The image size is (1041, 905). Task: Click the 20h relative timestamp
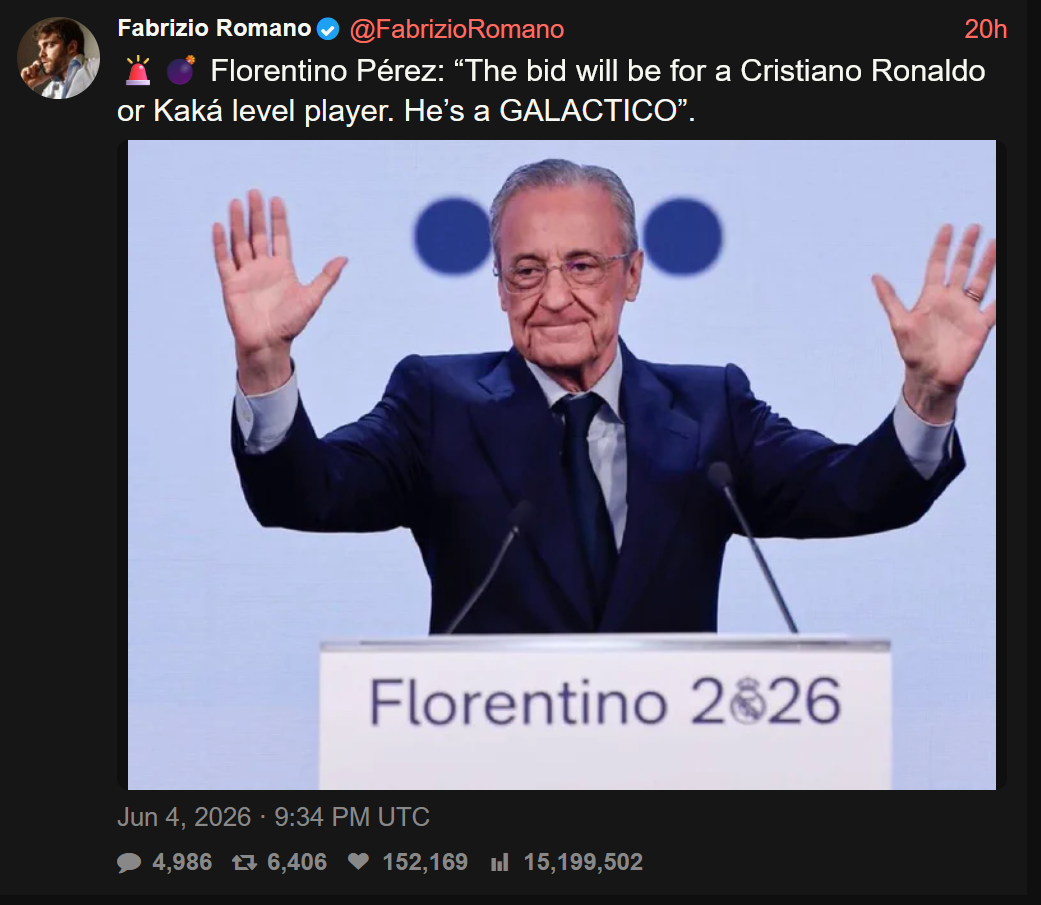click(985, 29)
